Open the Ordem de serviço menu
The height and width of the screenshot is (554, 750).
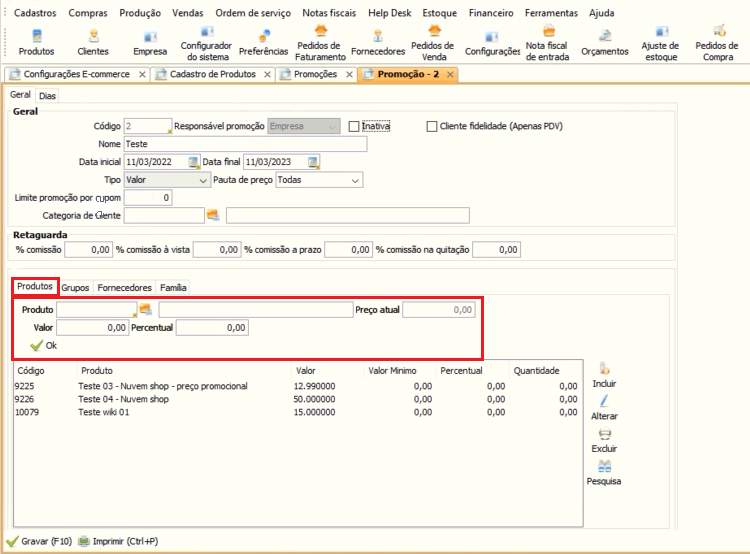pos(253,13)
